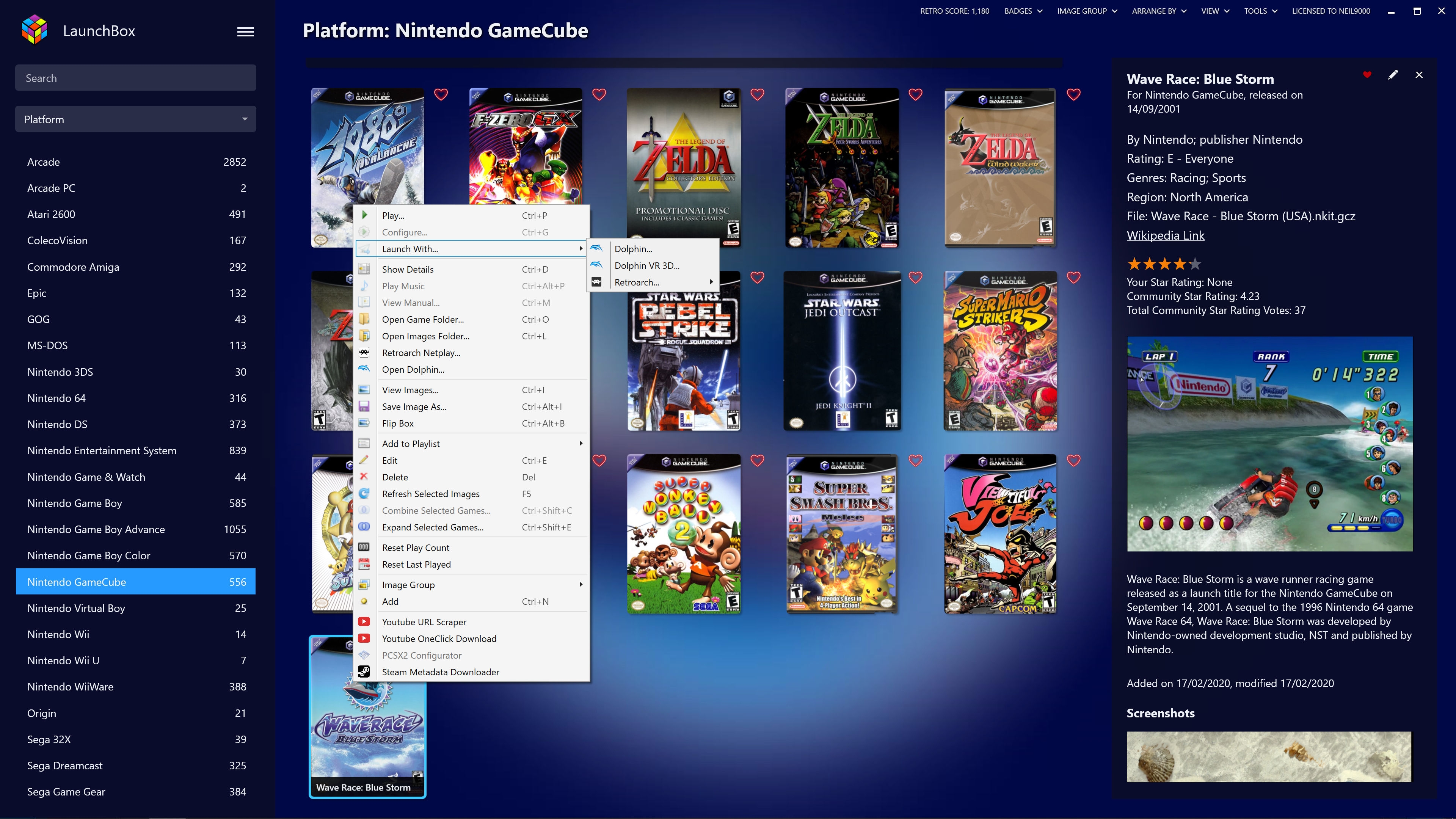Screen dimensions: 1456x819
Task: Click the Dolphin icon beside Dolphin VR 3D
Action: pos(596,265)
